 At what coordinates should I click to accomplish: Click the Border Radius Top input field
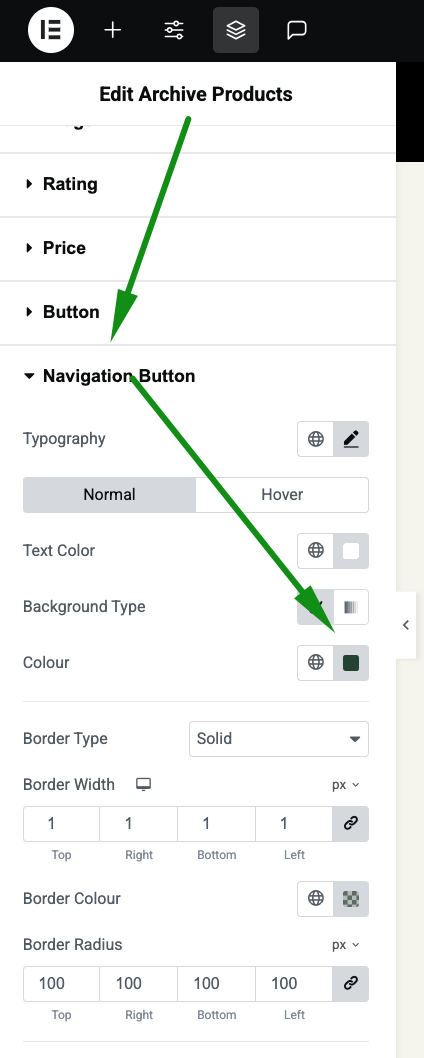click(x=61, y=984)
